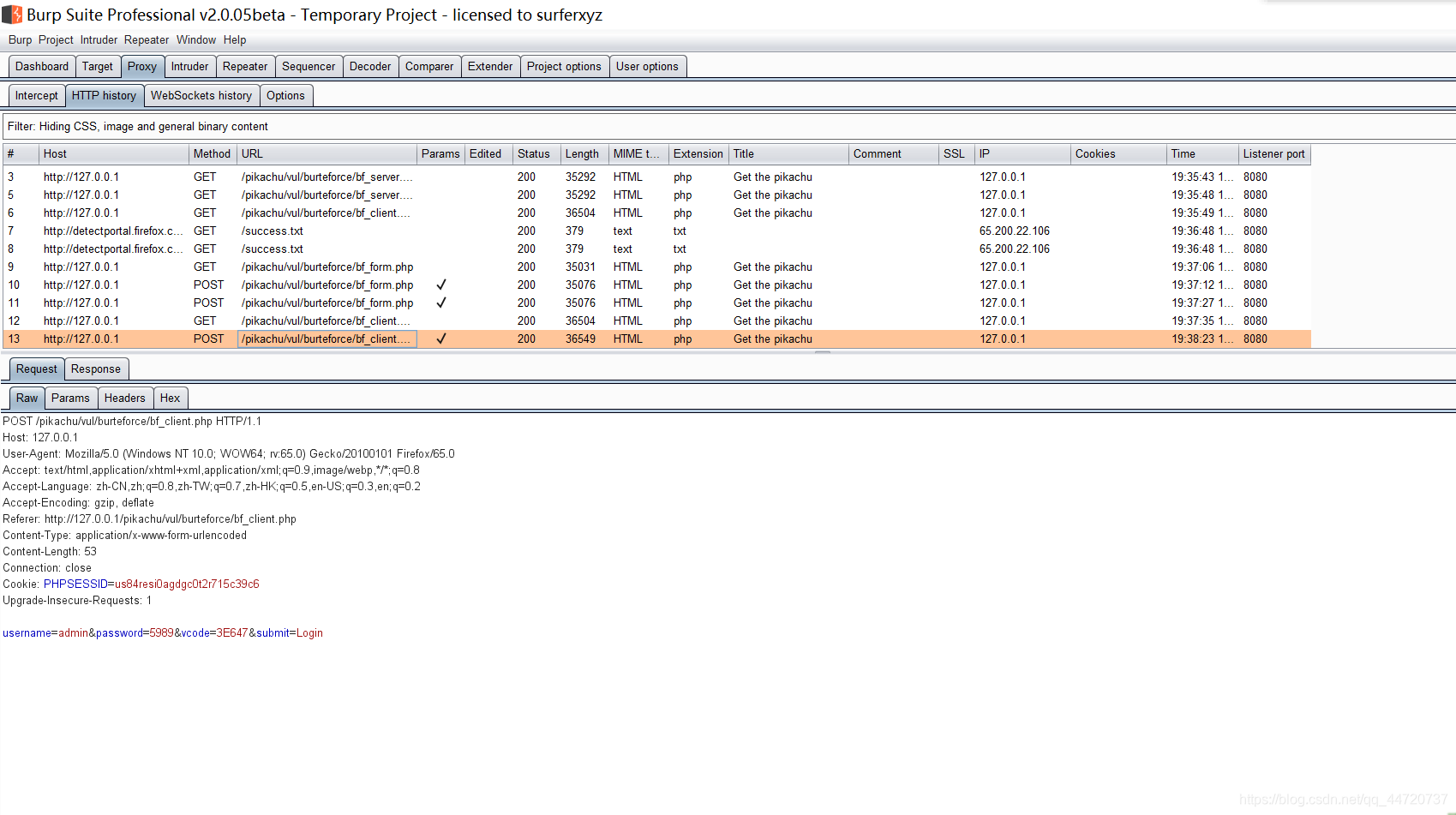Go to the Intruder tool tab
The height and width of the screenshot is (815, 1456).
189,66
